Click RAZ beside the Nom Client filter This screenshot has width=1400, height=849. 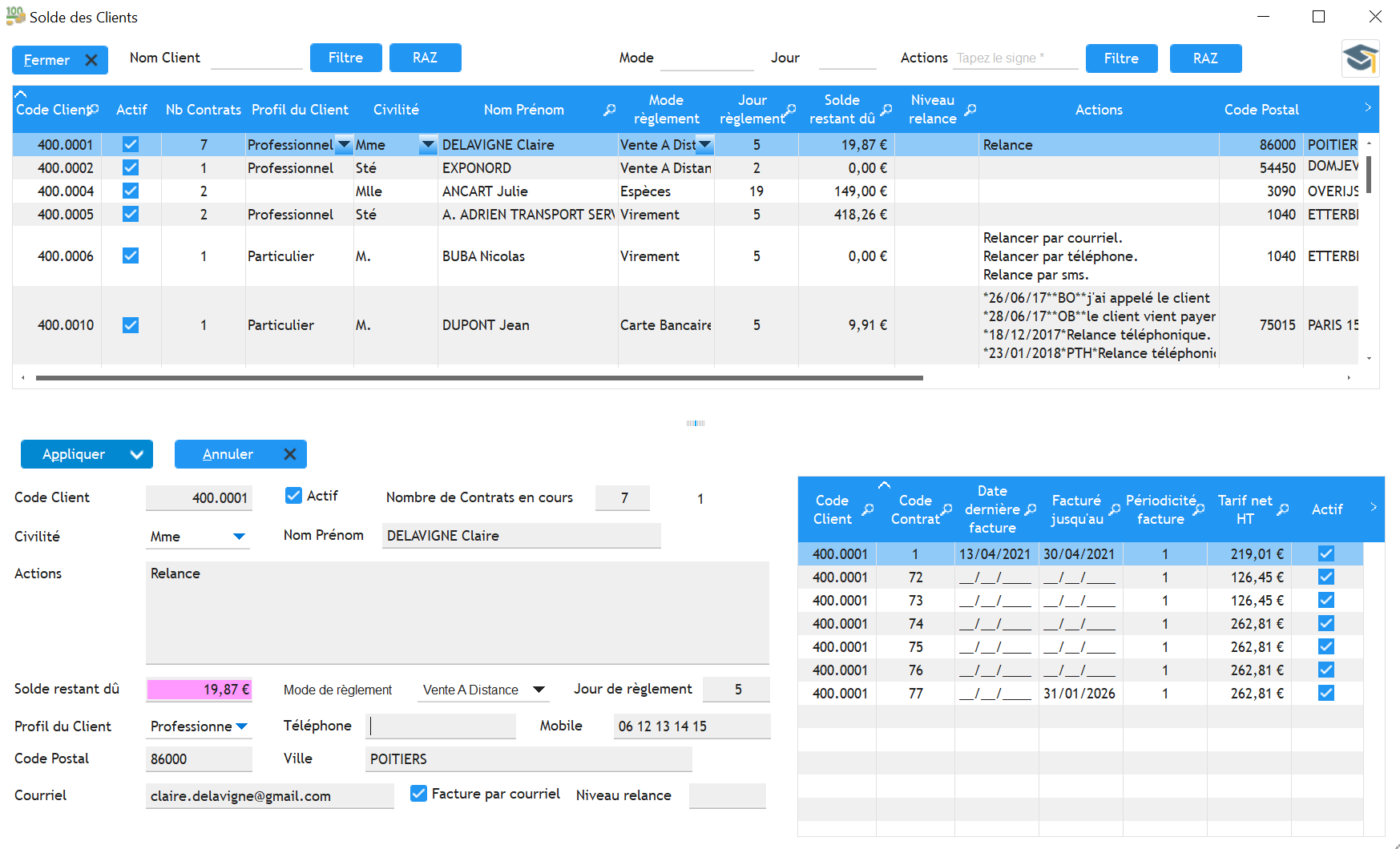426,58
